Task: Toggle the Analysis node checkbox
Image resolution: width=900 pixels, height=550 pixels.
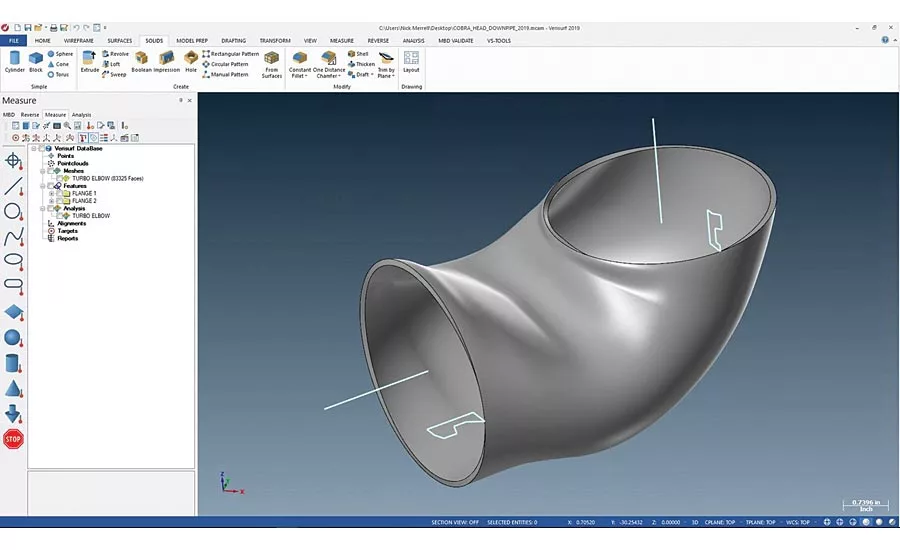Action: click(51, 208)
